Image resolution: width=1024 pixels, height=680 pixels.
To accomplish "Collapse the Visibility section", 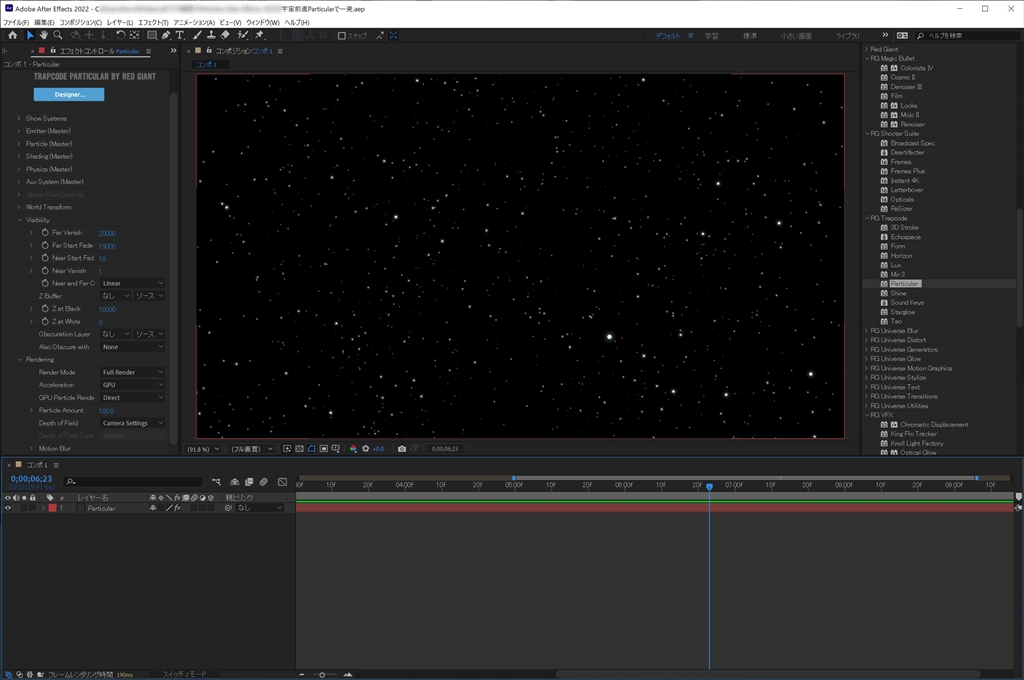I will coord(18,220).
